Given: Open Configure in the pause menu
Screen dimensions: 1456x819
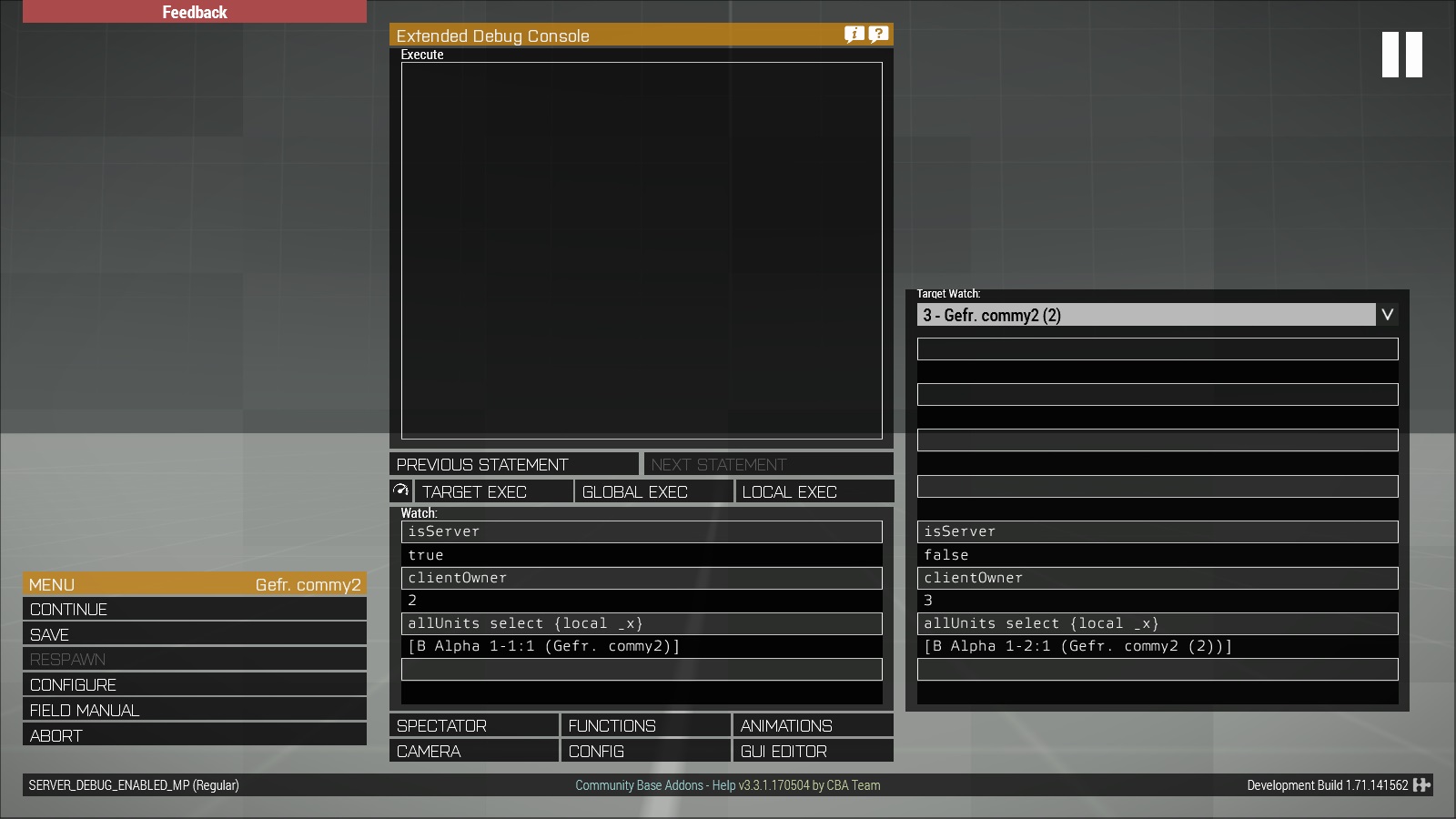Looking at the screenshot, I should coord(195,684).
